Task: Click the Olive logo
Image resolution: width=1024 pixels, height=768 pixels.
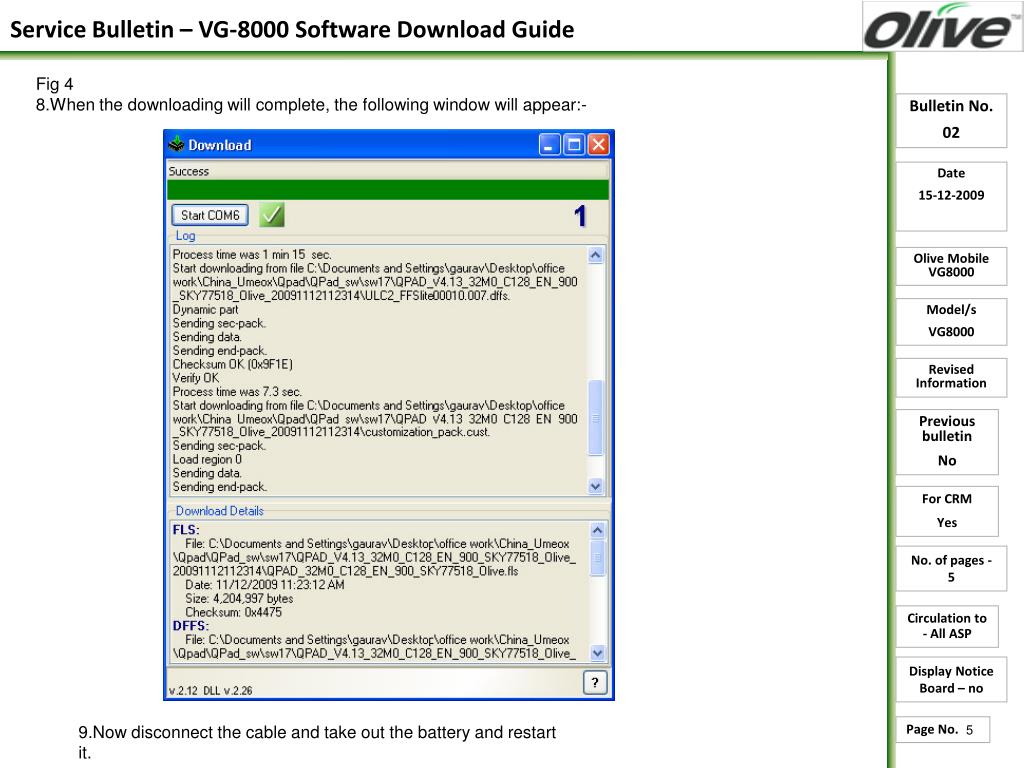Action: (942, 27)
